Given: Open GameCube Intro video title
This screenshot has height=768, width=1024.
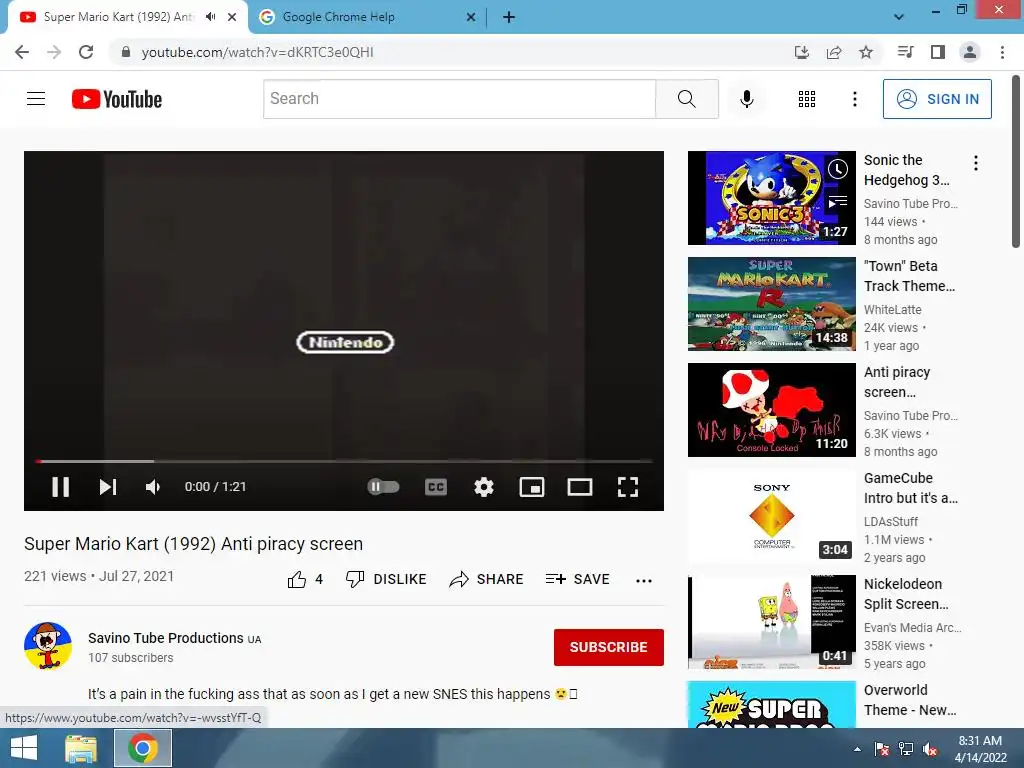Looking at the screenshot, I should pyautogui.click(x=910, y=488).
